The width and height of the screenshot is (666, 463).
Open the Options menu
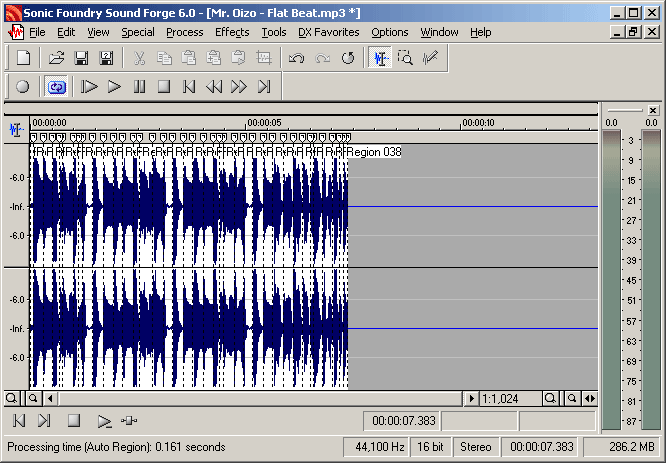pos(389,32)
